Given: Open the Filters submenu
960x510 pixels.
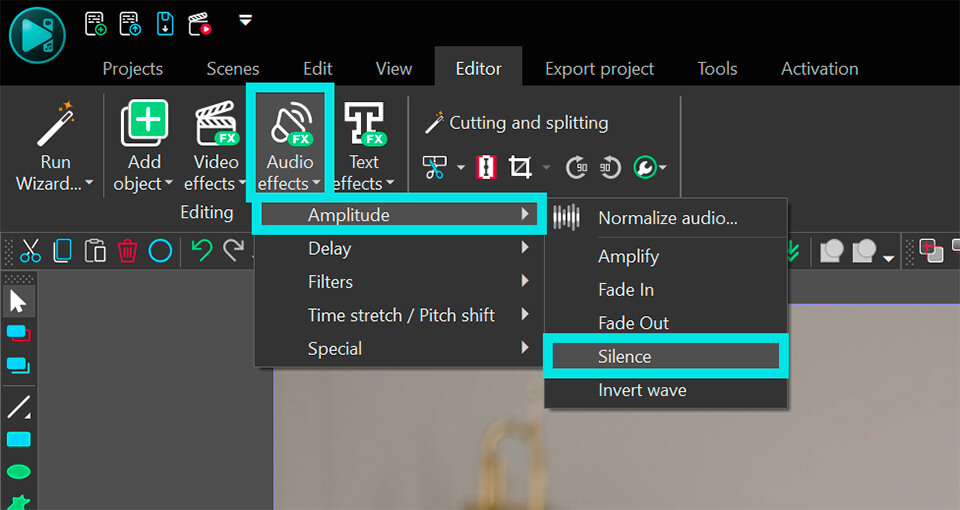Looking at the screenshot, I should [x=399, y=282].
